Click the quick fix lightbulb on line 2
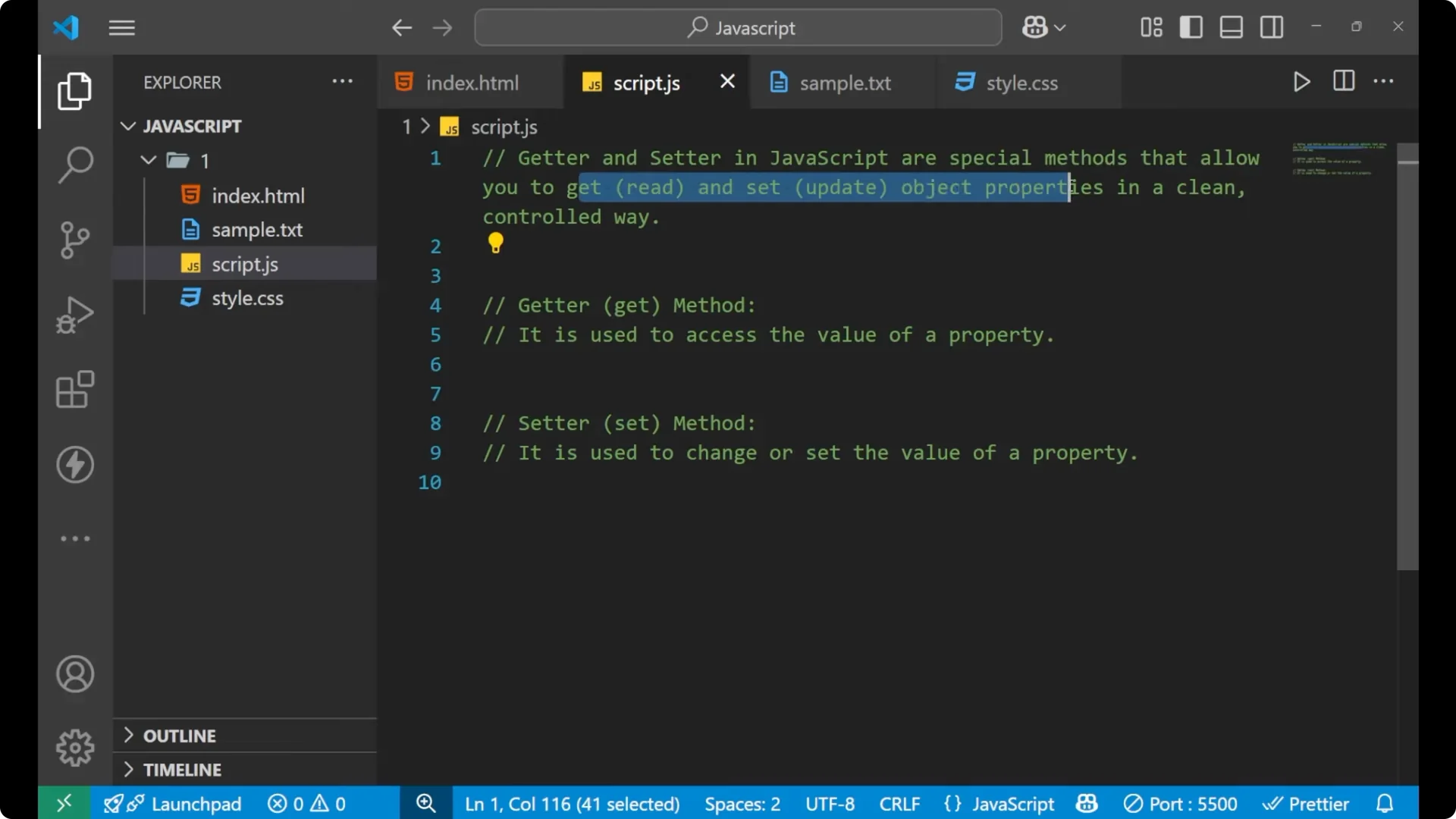The width and height of the screenshot is (1456, 819). coord(495,243)
